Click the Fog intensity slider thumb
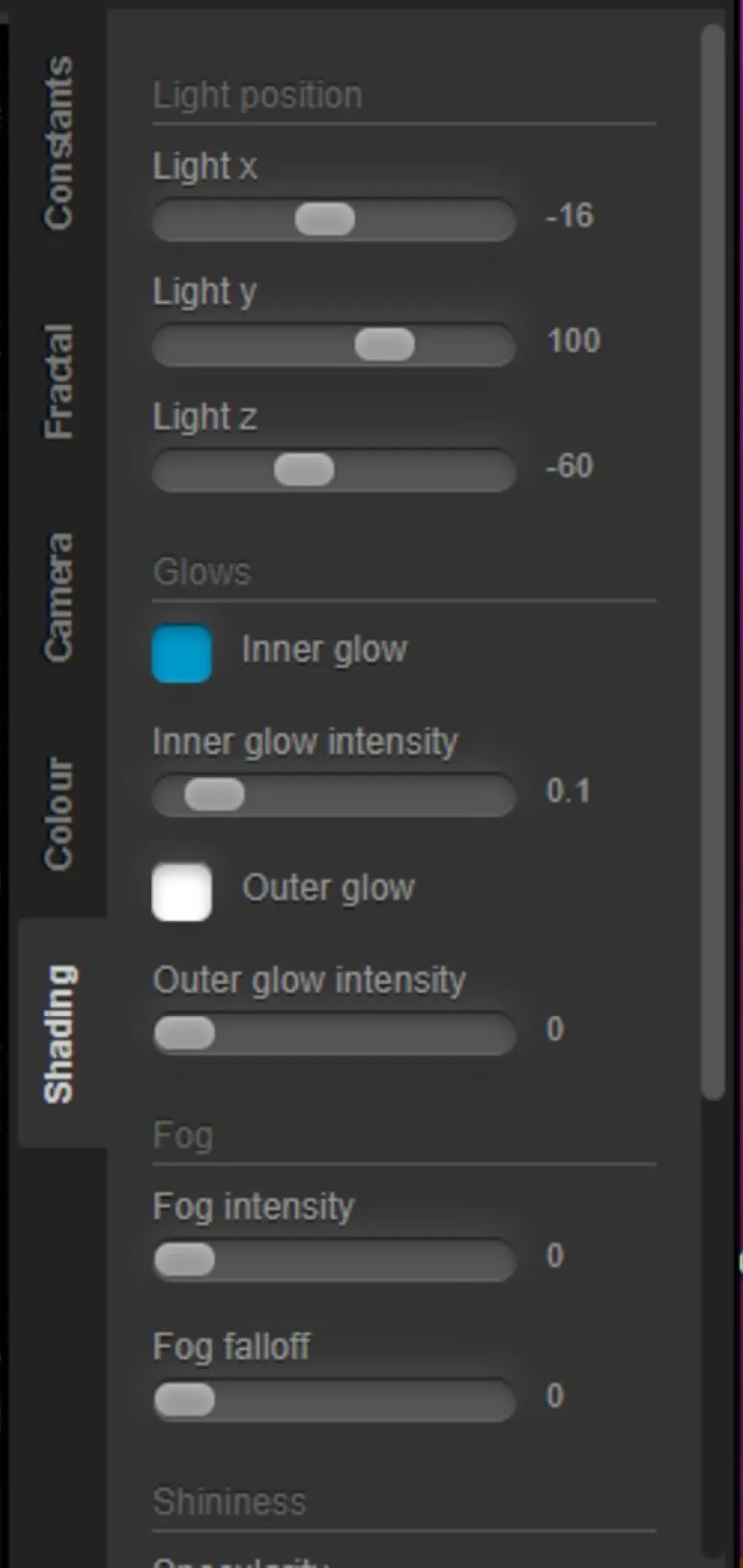The image size is (743, 1568). (185, 1260)
